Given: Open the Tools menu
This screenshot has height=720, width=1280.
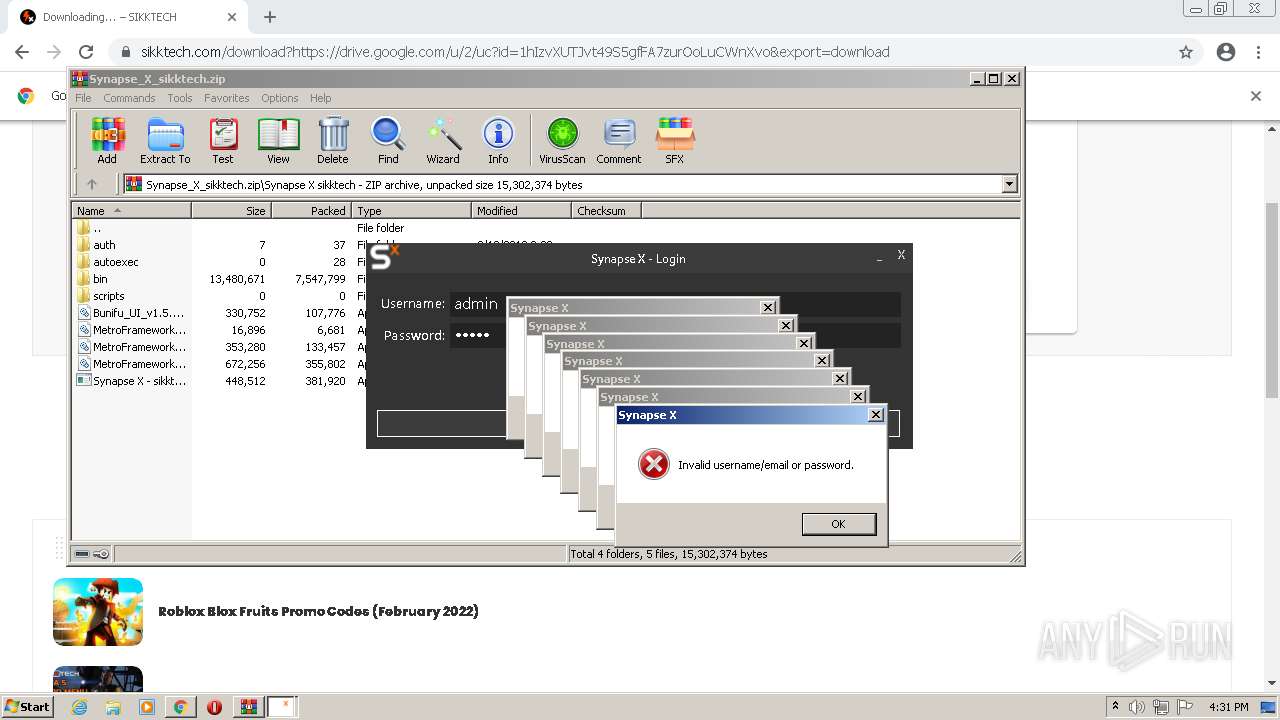Looking at the screenshot, I should [x=180, y=98].
